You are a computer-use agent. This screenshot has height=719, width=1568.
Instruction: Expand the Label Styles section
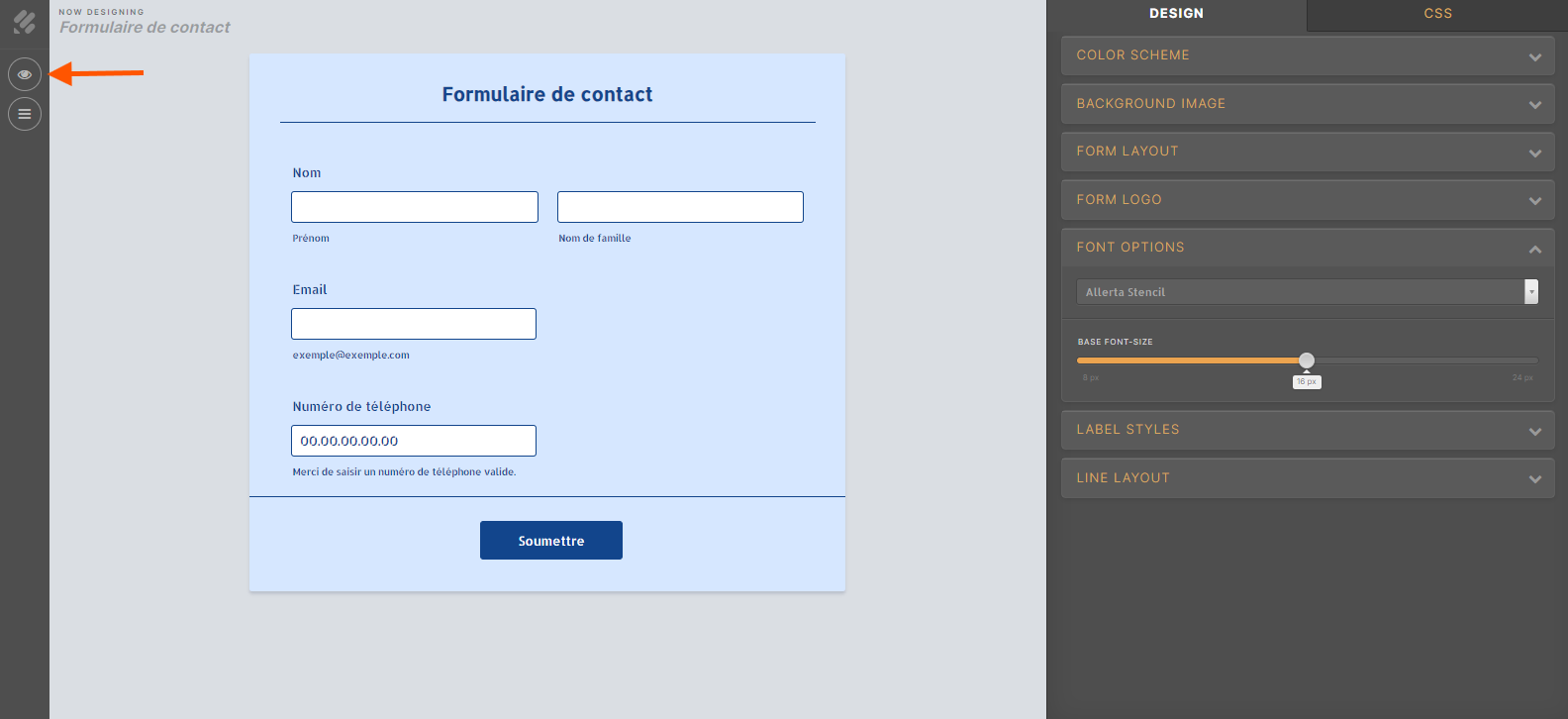click(x=1307, y=430)
